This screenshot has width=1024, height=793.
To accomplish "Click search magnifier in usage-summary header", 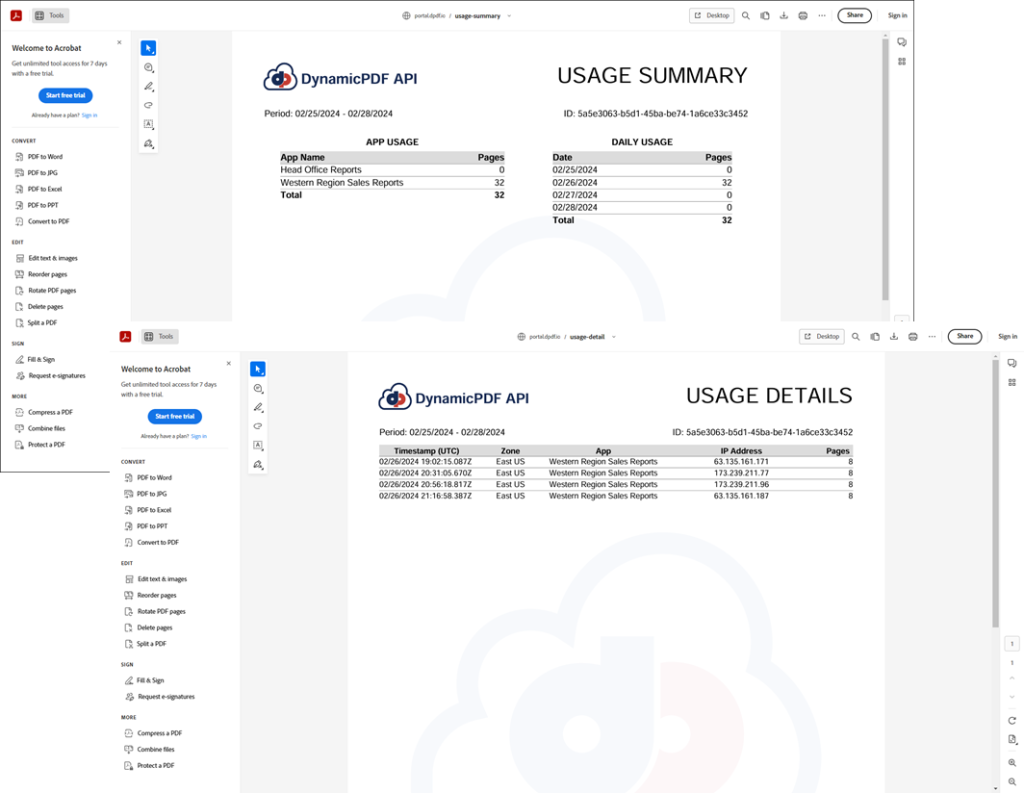I will pos(746,16).
